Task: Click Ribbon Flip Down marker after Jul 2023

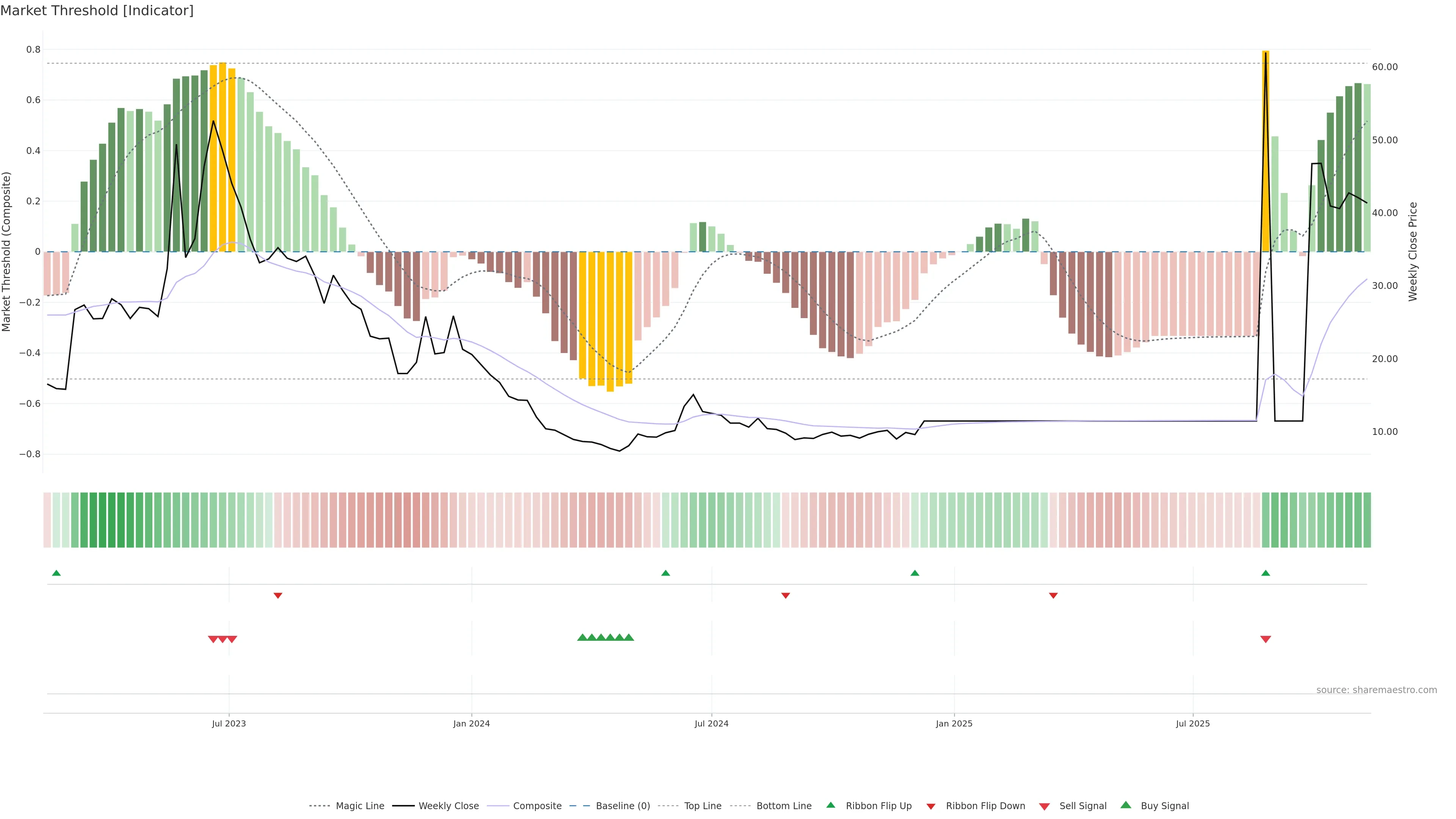Action: (x=278, y=595)
